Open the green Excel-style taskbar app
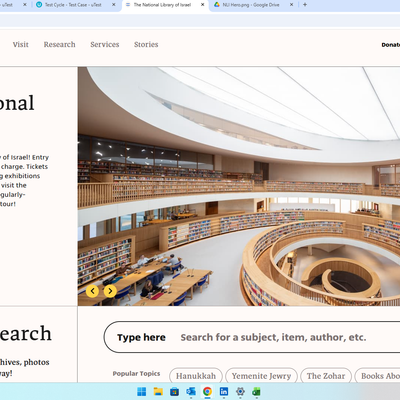The height and width of the screenshot is (400, 400). coord(256,392)
